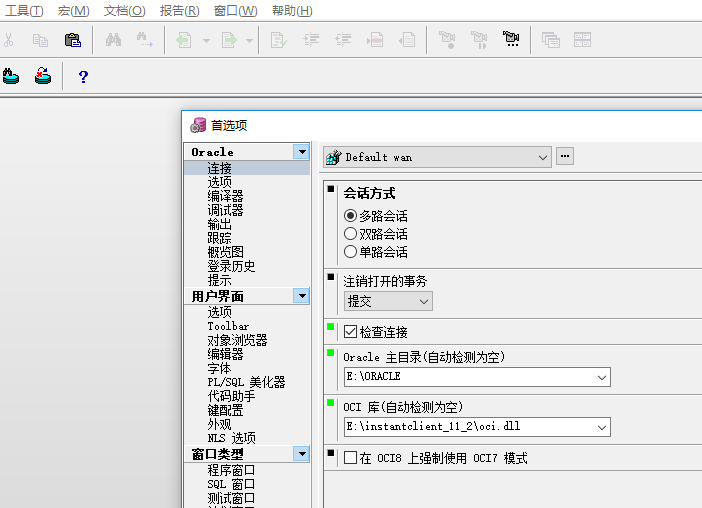Select 代码助手 in the preferences tree
This screenshot has width=702, height=508.
pos(231,396)
